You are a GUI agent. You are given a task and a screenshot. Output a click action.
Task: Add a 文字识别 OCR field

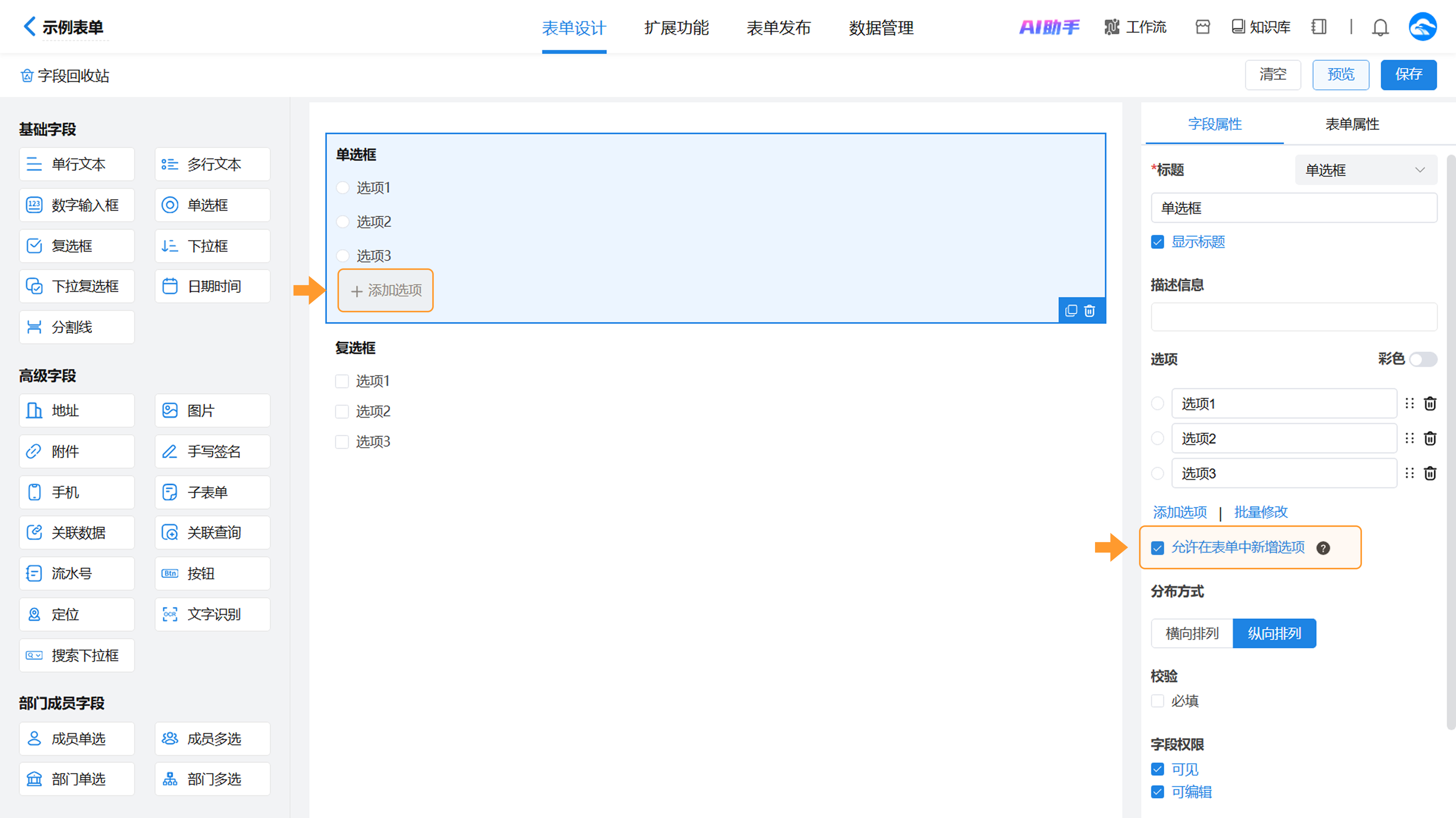click(212, 614)
